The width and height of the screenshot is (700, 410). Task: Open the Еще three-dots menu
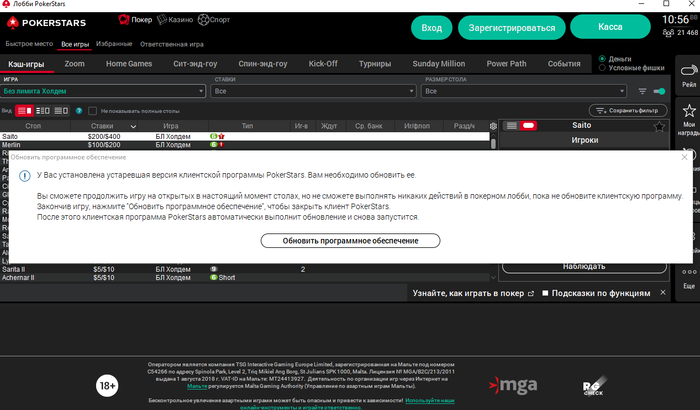(689, 272)
